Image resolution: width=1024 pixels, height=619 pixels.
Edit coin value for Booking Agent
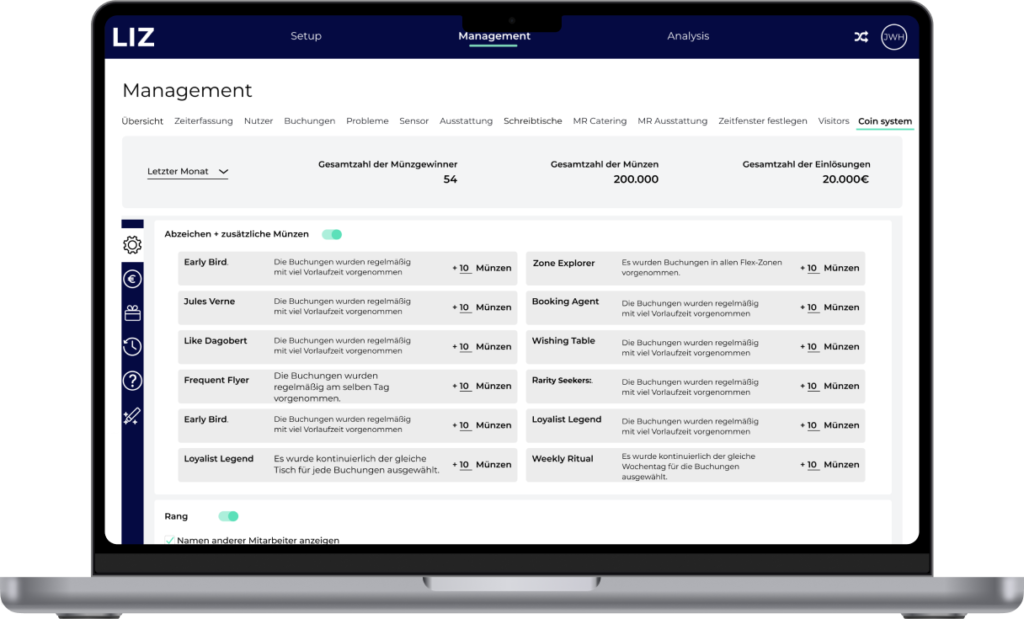pos(812,308)
